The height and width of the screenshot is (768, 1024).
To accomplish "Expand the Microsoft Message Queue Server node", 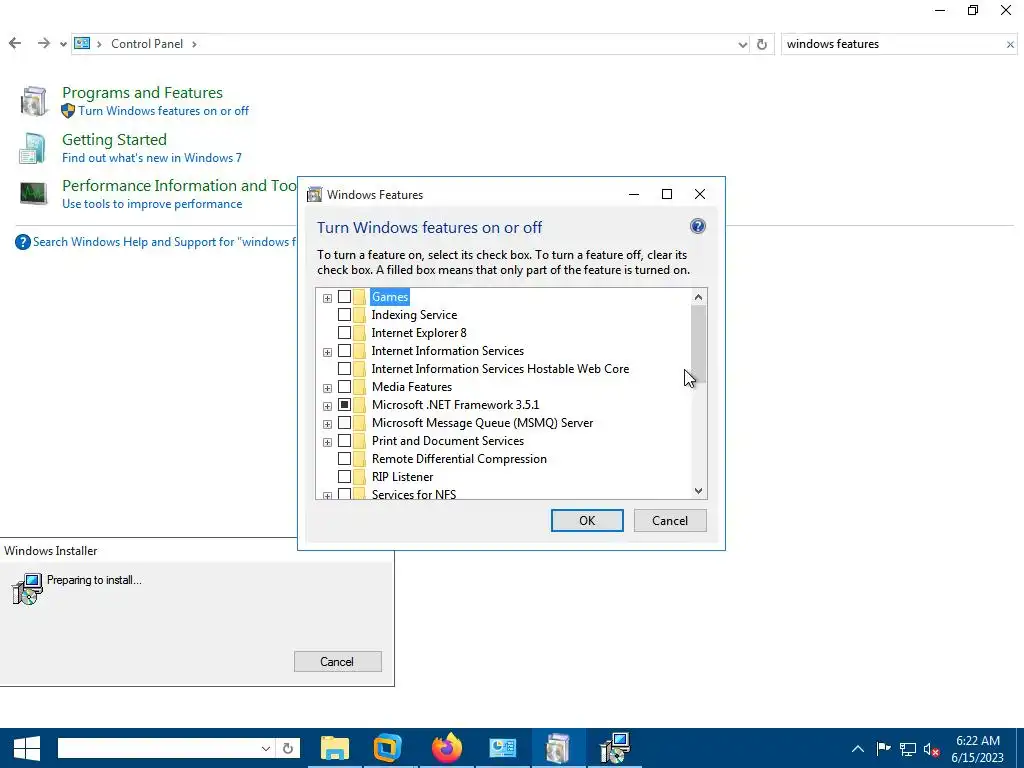I will click(327, 424).
